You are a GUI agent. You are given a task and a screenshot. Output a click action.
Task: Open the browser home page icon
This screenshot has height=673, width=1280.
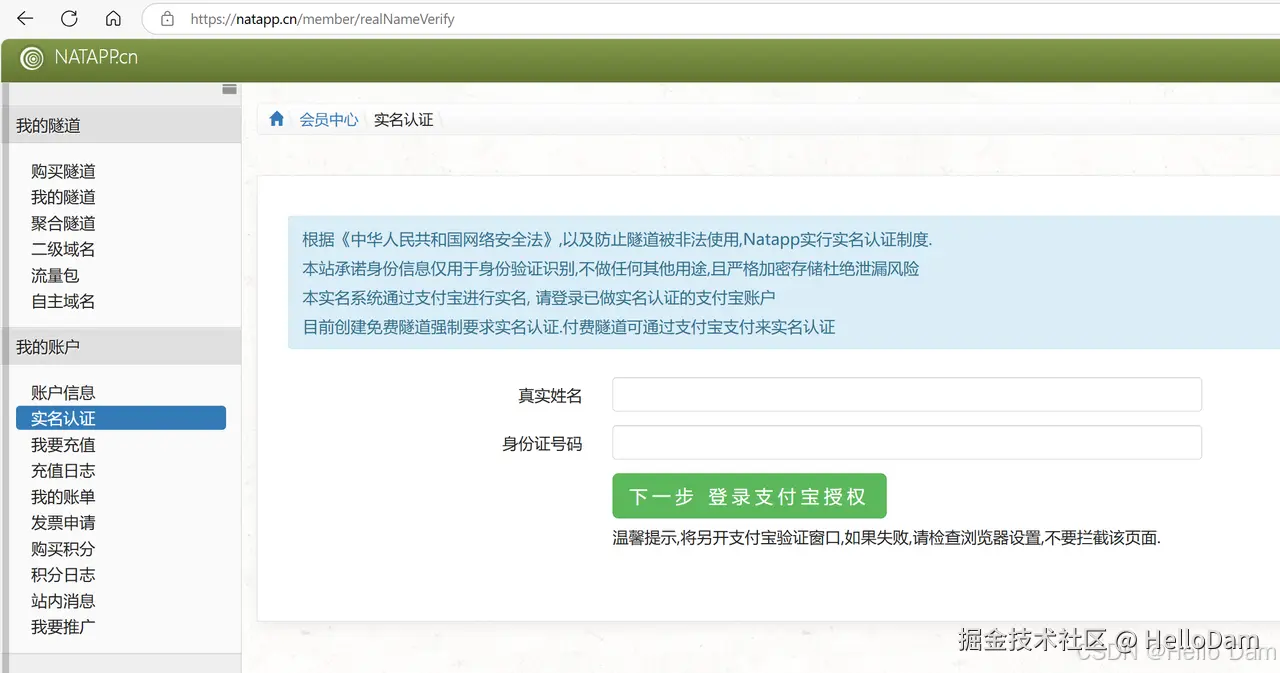pyautogui.click(x=113, y=18)
